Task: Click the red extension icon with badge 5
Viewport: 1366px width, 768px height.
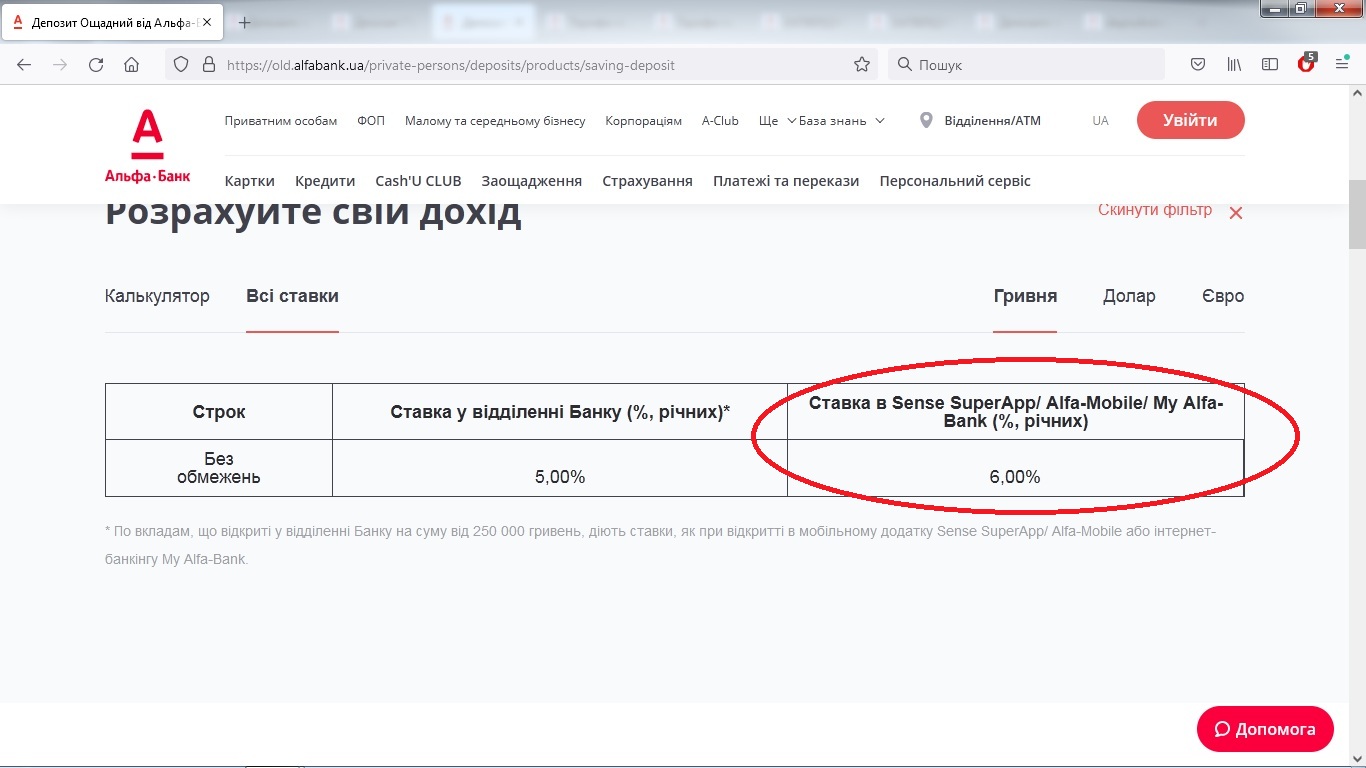Action: (x=1306, y=64)
